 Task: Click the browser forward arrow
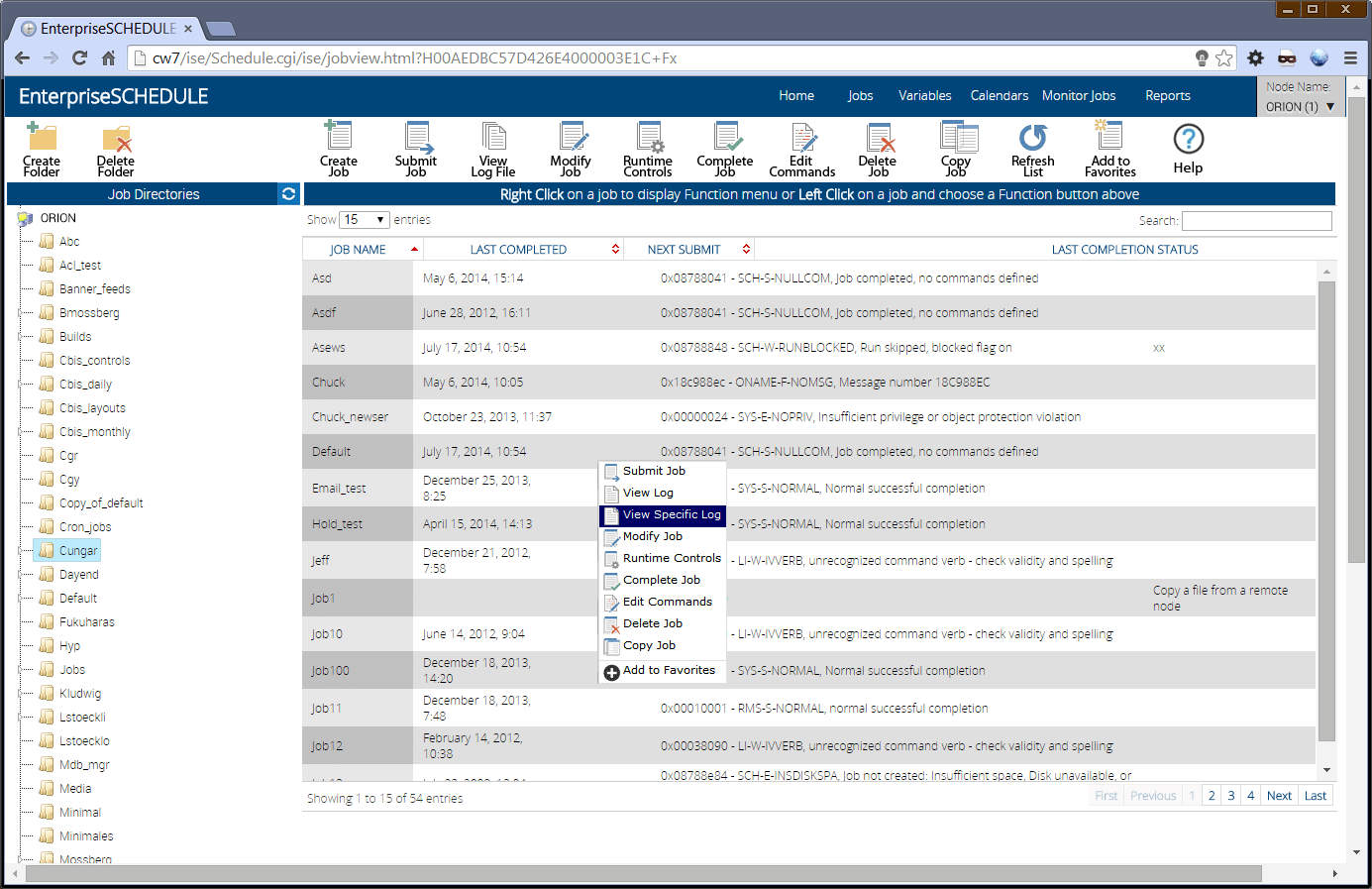[52, 58]
